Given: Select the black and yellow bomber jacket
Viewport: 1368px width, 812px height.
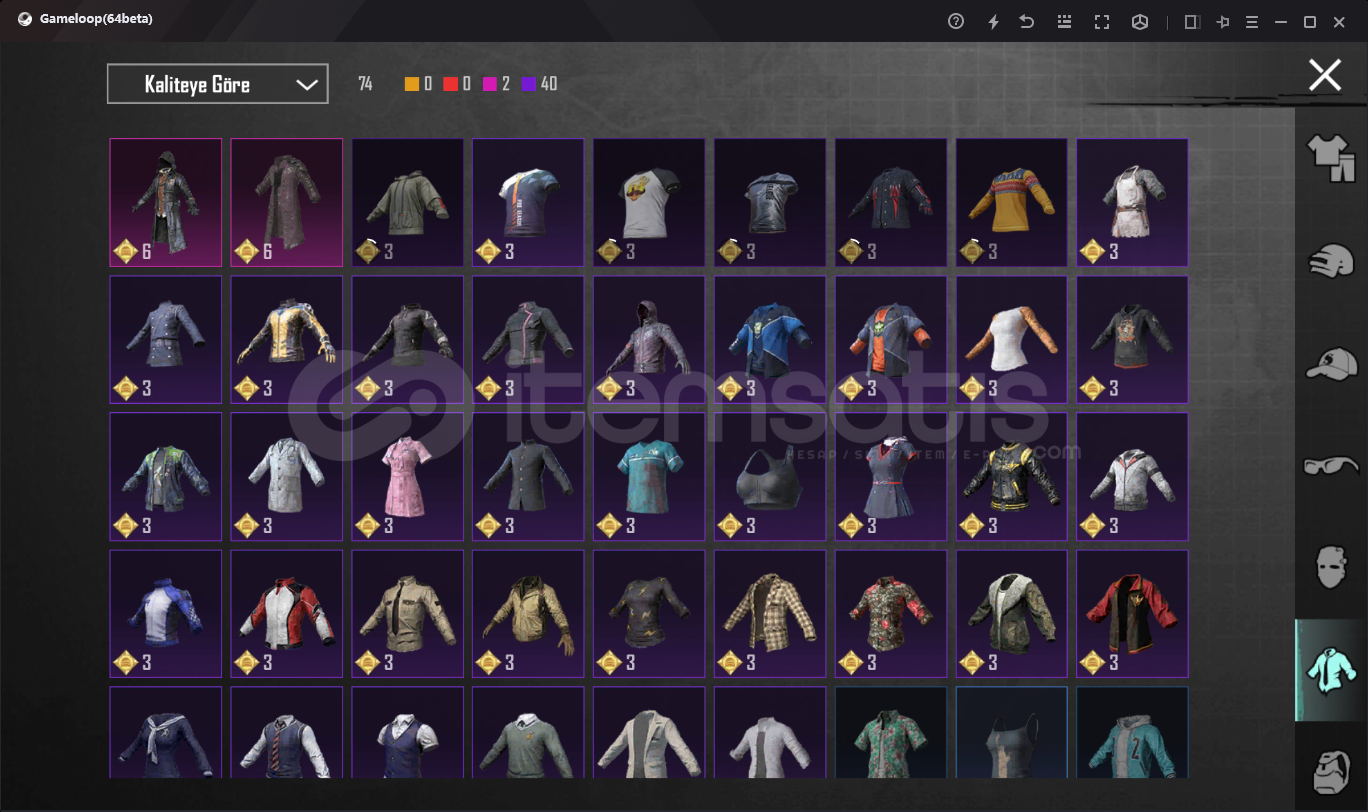Looking at the screenshot, I should (x=1012, y=477).
